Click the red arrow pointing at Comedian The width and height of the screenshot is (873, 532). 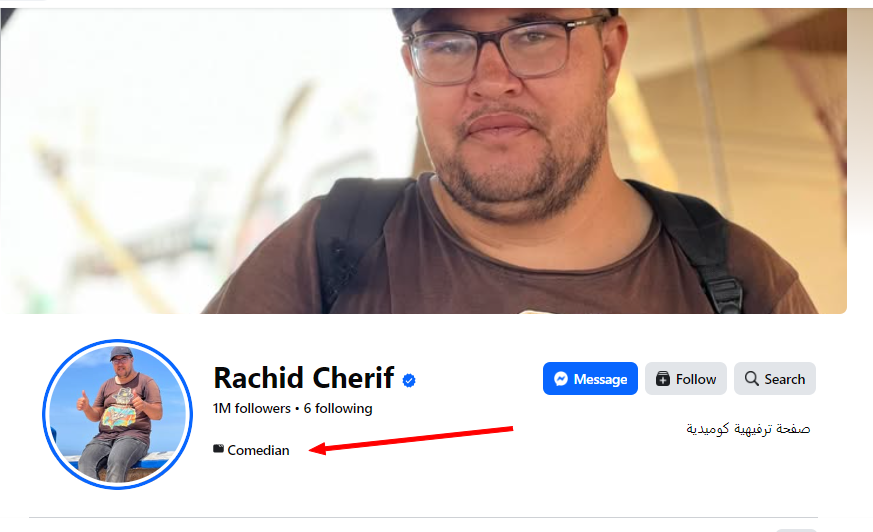pyautogui.click(x=411, y=440)
